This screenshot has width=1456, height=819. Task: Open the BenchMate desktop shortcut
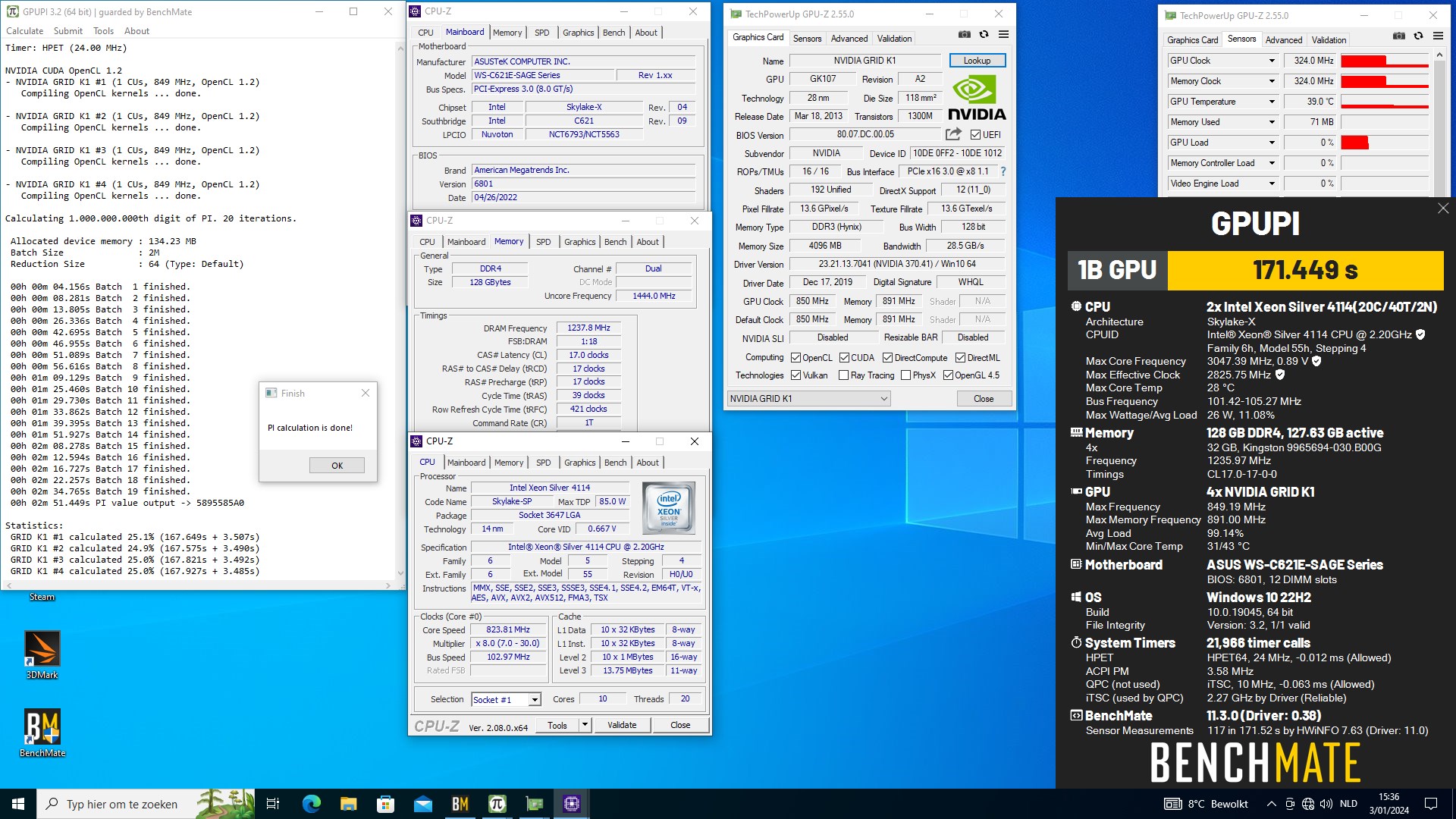(x=42, y=733)
